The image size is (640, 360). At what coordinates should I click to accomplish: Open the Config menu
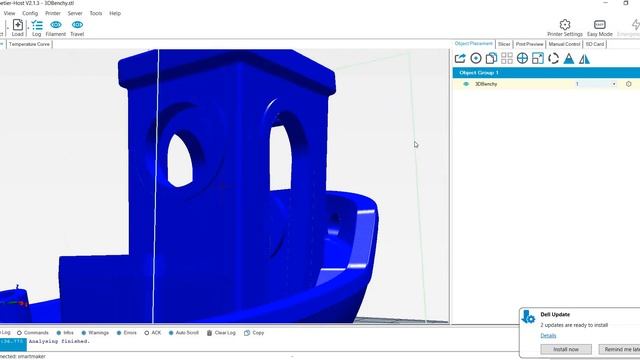(30, 13)
